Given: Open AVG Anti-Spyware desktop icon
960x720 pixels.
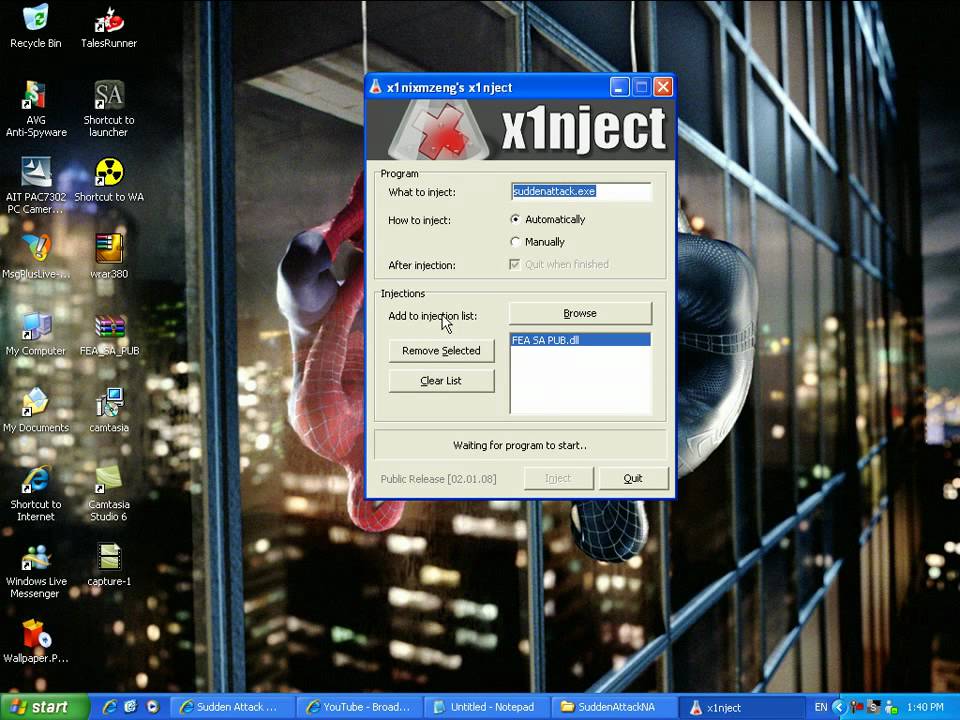Looking at the screenshot, I should pyautogui.click(x=36, y=108).
